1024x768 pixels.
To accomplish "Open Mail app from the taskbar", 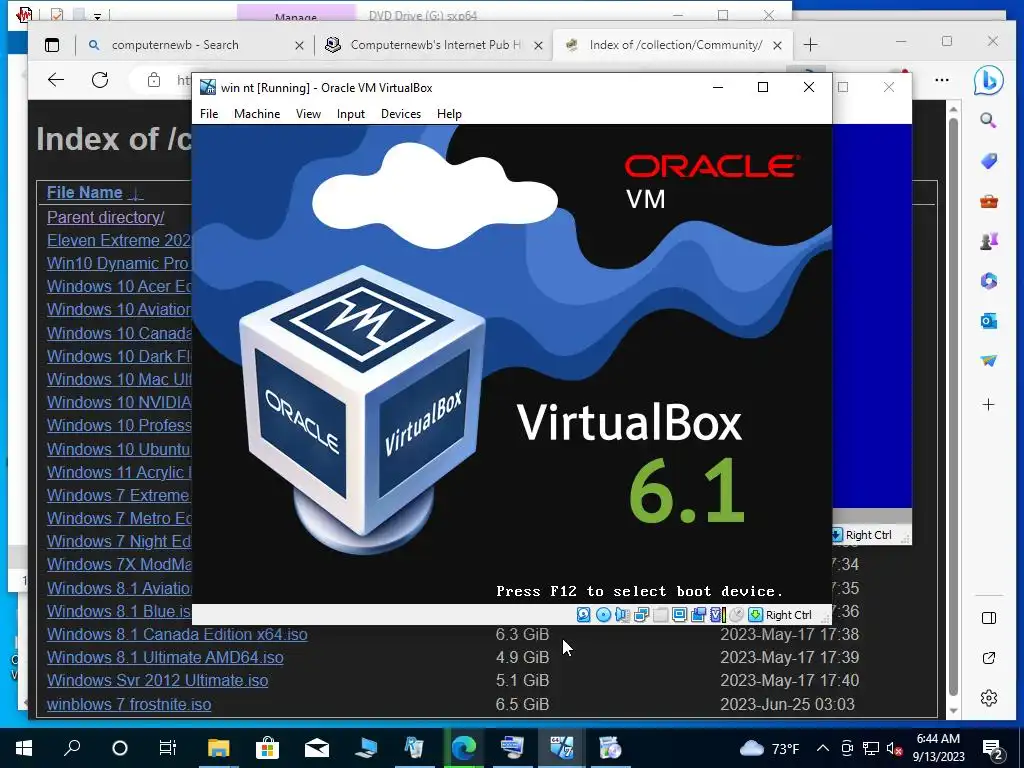I will (317, 748).
